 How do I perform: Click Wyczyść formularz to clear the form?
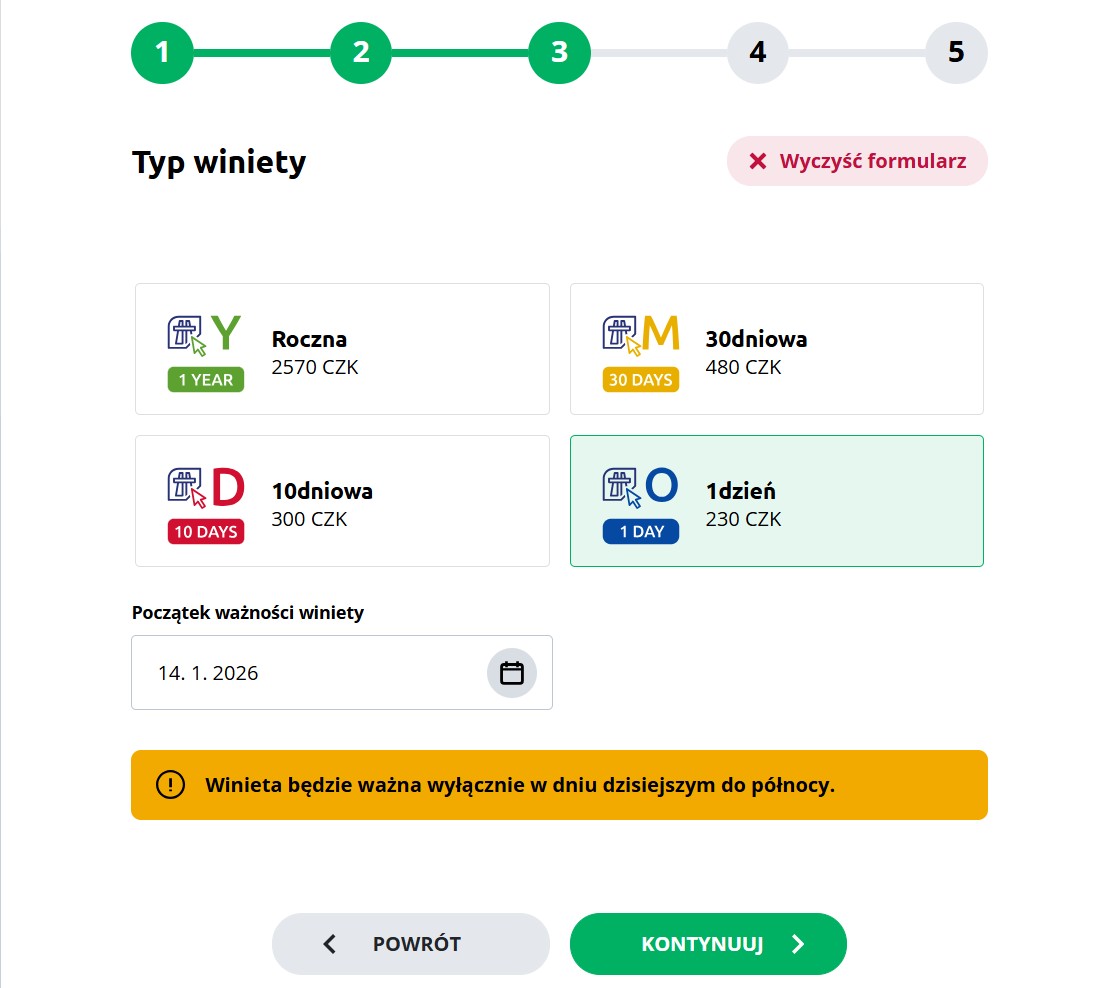coord(856,161)
